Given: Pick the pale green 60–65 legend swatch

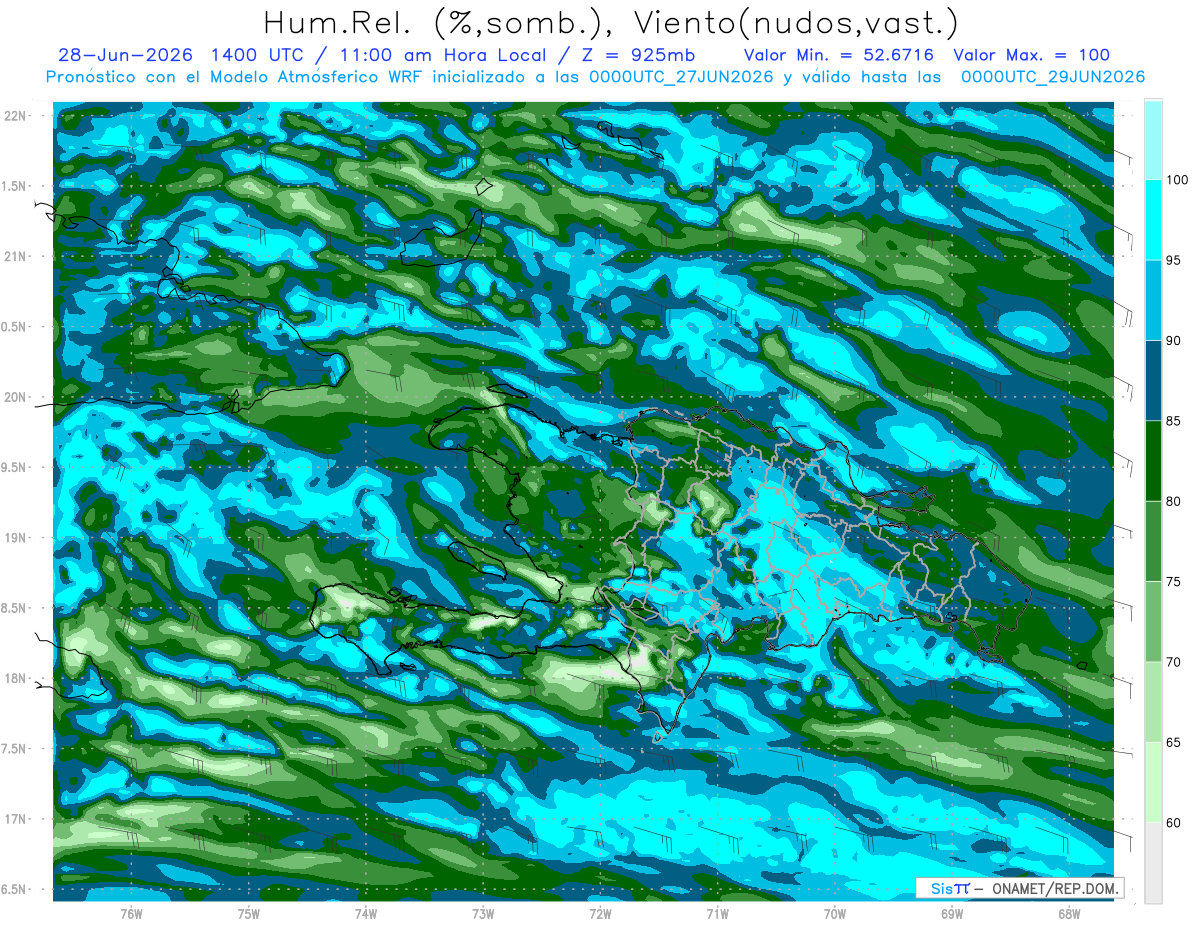Looking at the screenshot, I should pyautogui.click(x=1153, y=782).
